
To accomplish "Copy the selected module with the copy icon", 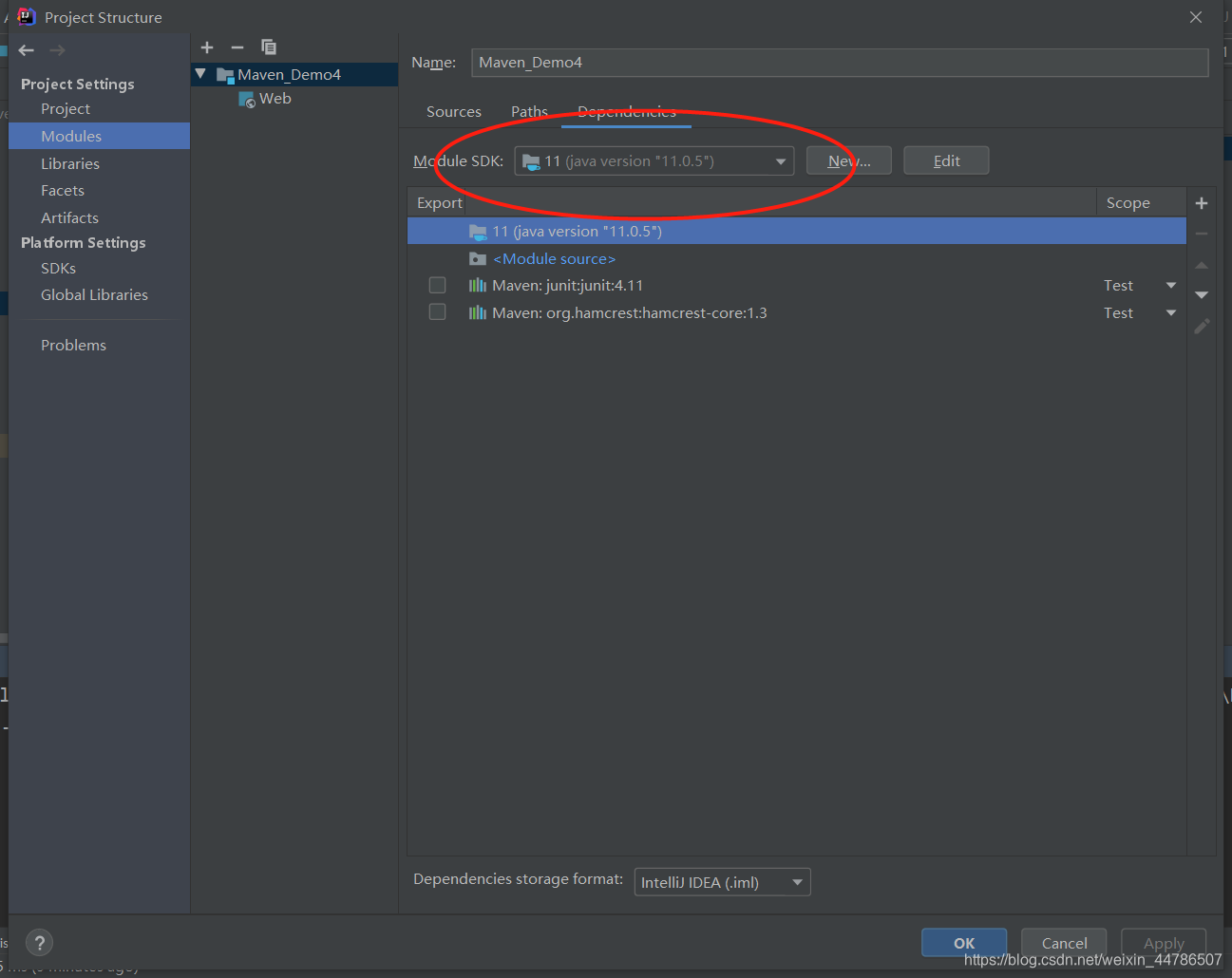I will tap(269, 47).
